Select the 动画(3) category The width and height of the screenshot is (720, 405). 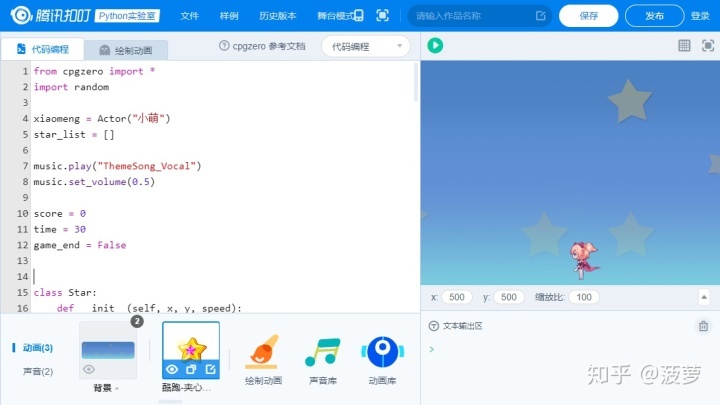[38, 348]
